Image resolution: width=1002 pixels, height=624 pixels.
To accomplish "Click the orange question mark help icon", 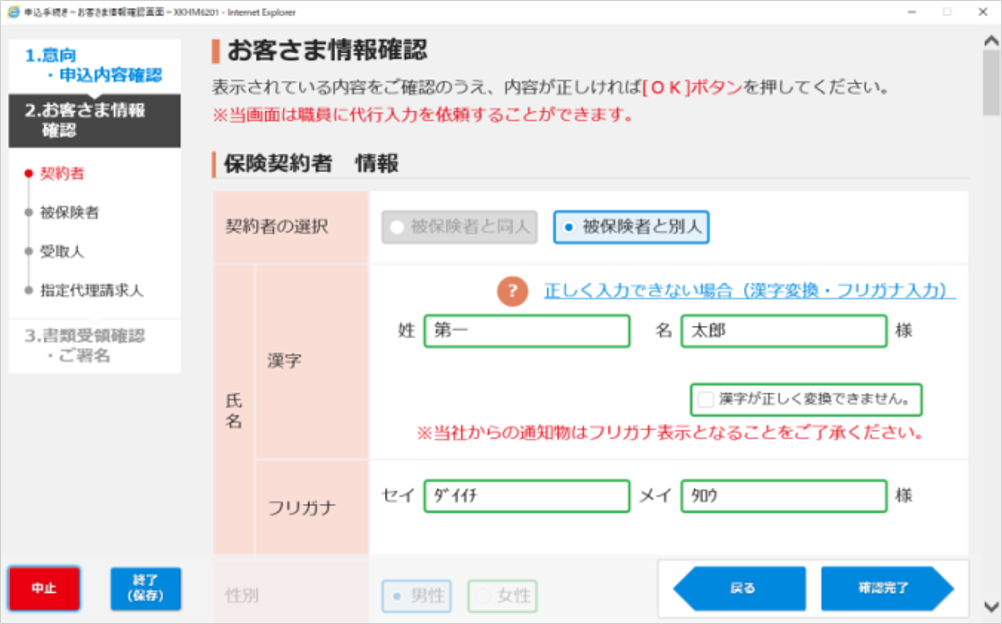I will pos(512,292).
